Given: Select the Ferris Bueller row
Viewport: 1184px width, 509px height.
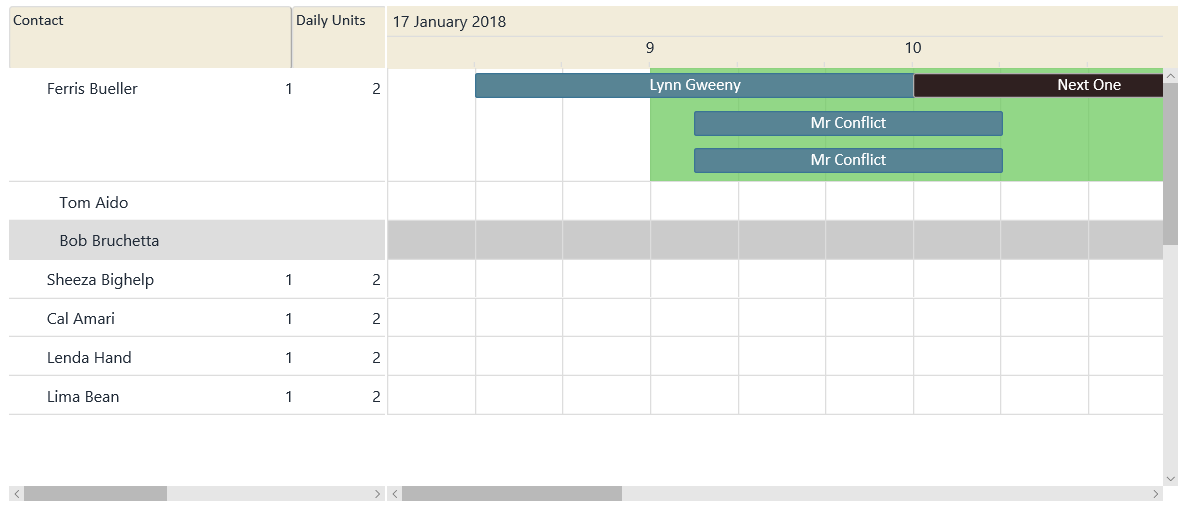Looking at the screenshot, I should pyautogui.click(x=197, y=125).
